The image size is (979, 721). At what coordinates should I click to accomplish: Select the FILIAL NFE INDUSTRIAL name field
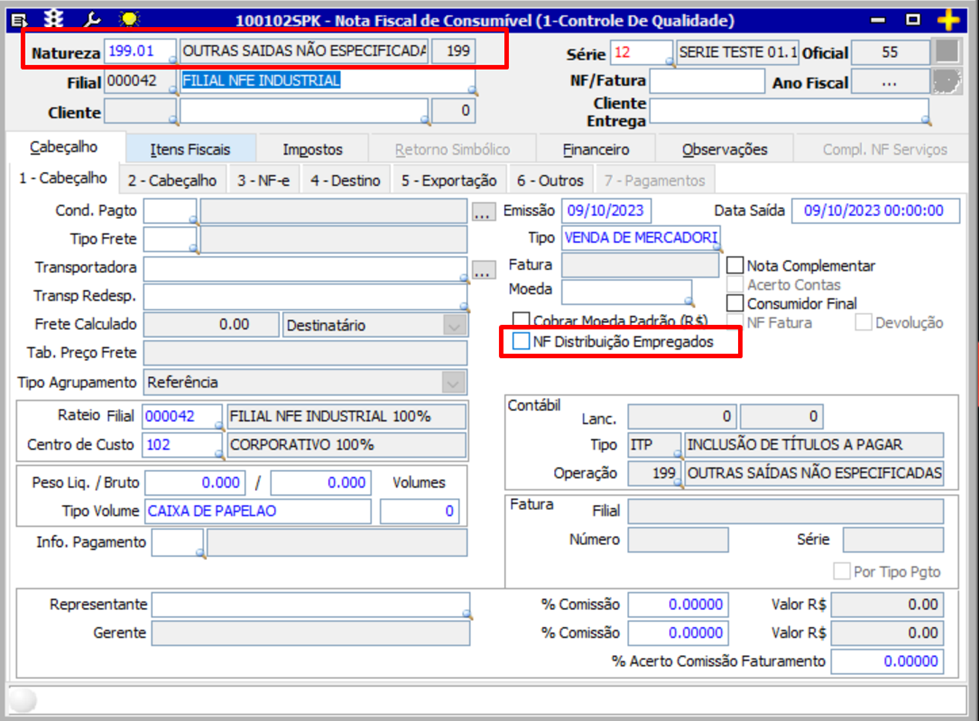tap(327, 81)
